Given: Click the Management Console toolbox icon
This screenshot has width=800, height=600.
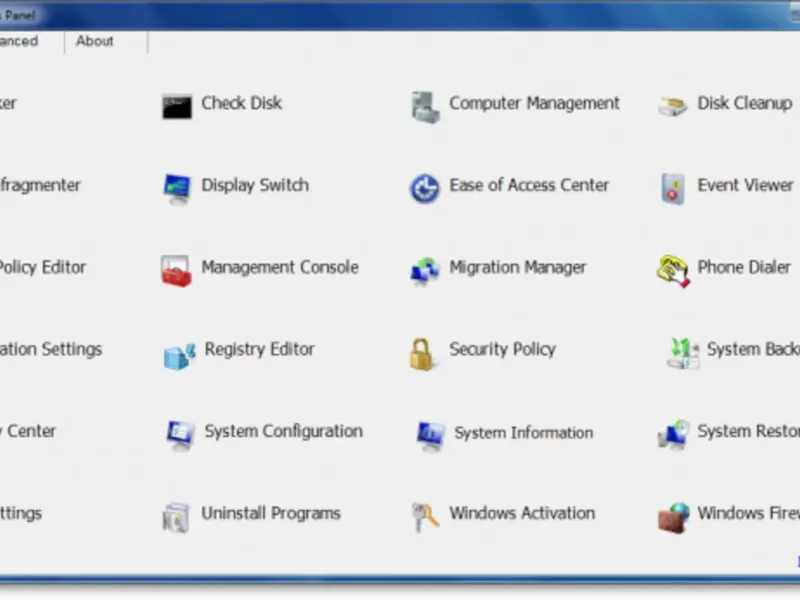Looking at the screenshot, I should click(x=176, y=271).
